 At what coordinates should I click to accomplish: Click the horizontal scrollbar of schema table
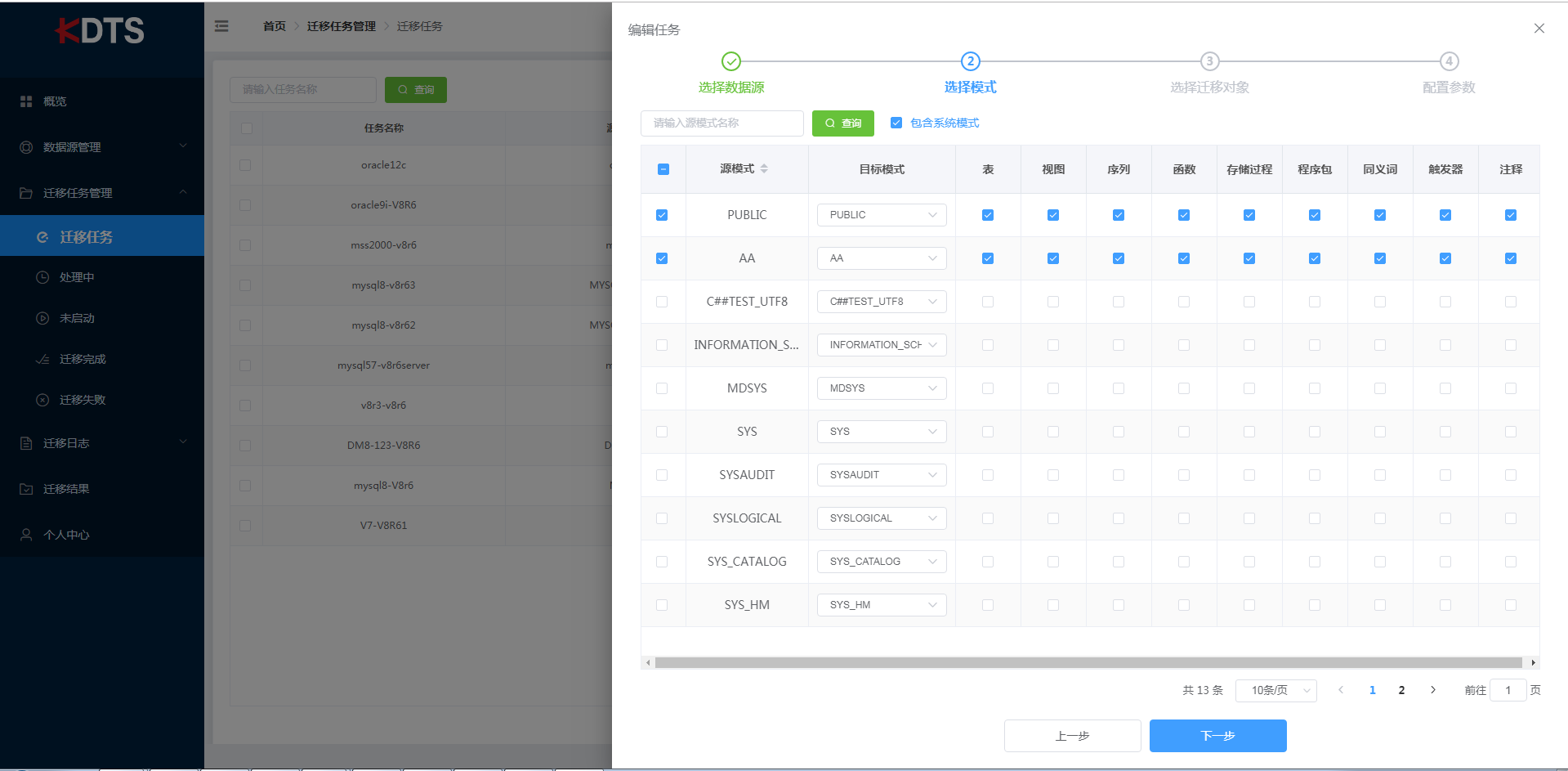tap(1088, 663)
